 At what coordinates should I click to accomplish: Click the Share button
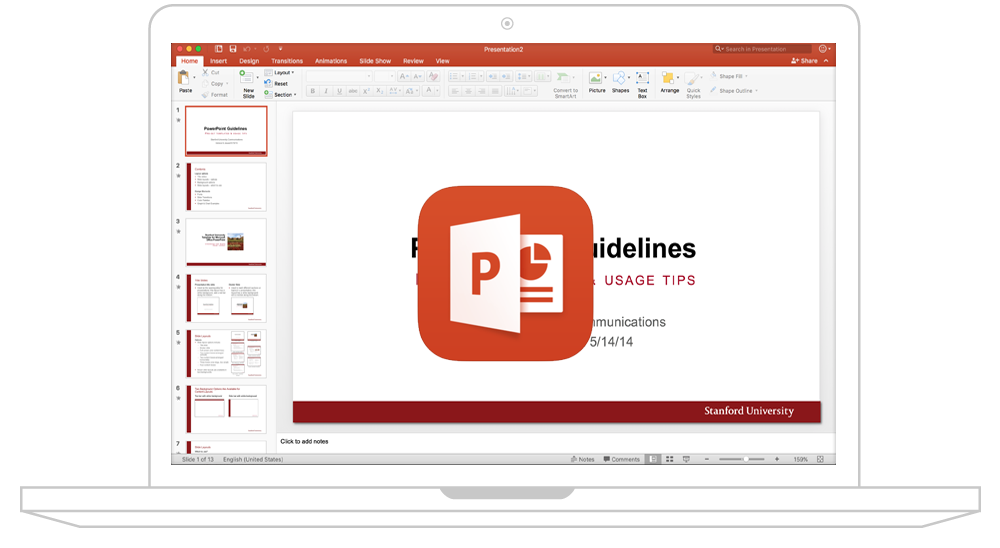(x=805, y=61)
